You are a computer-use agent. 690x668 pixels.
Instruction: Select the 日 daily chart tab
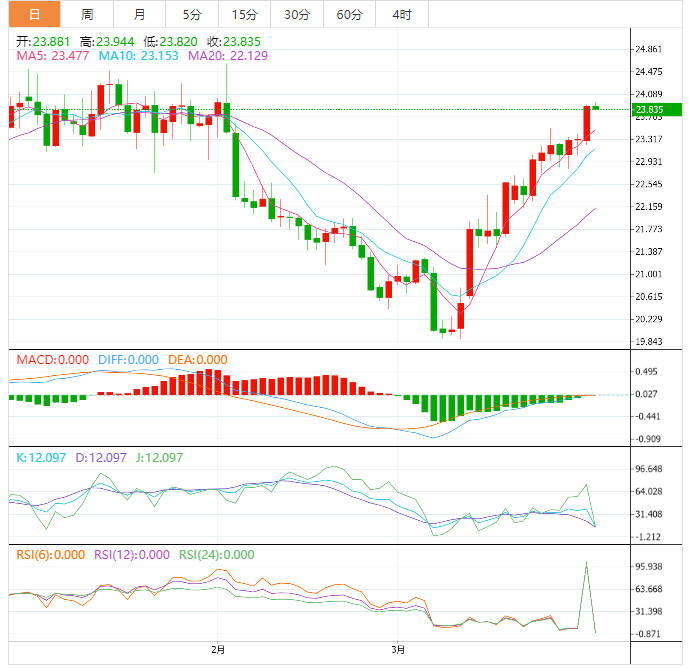(x=34, y=14)
